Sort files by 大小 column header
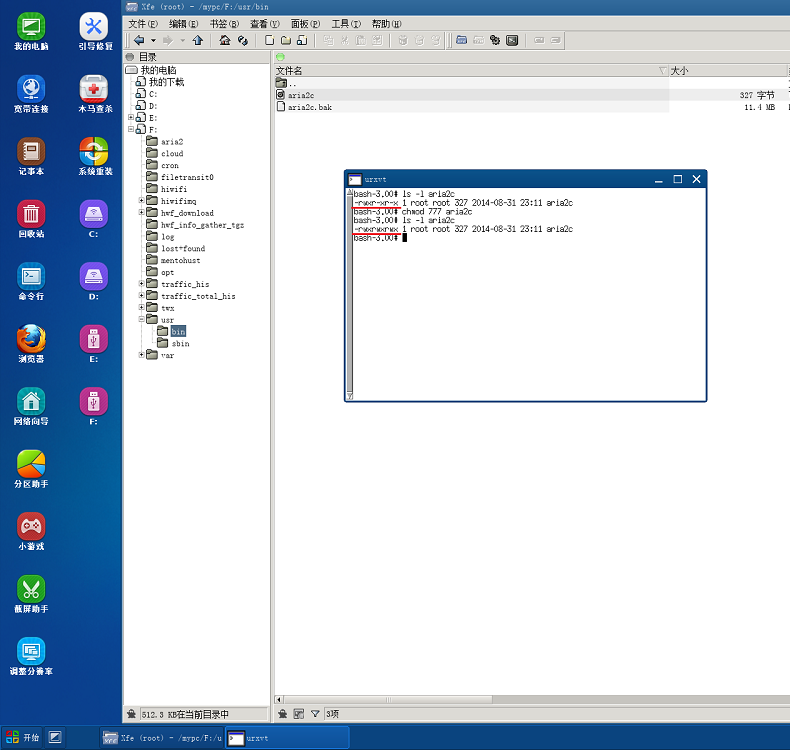This screenshot has width=790, height=750. pyautogui.click(x=728, y=71)
